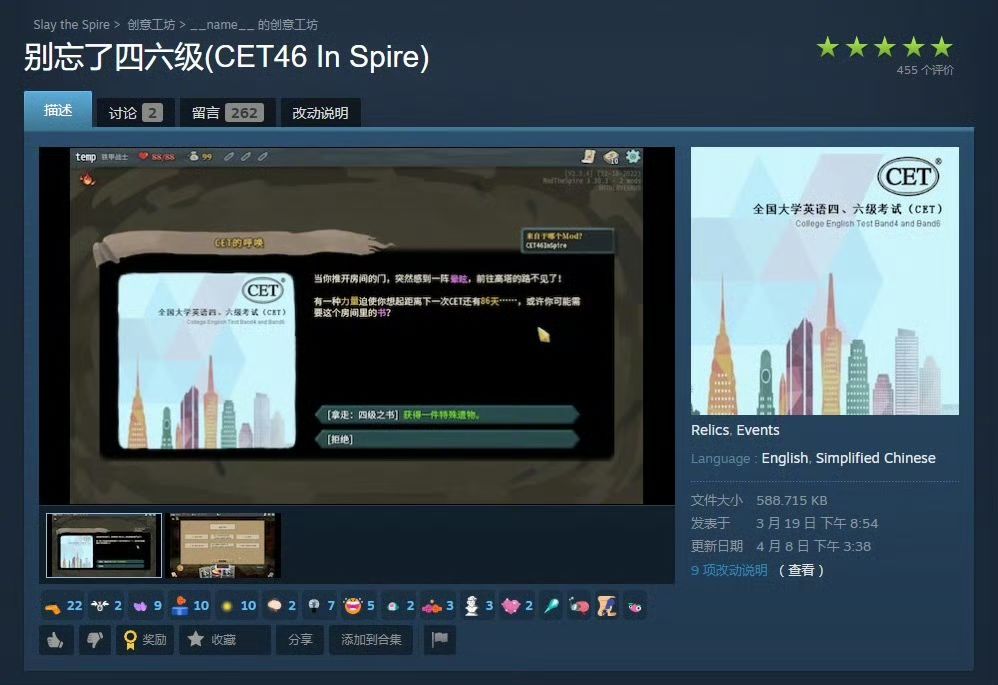Open the __name__ 的创意工坊 breadcrumb link
998x685 pixels.
254,25
